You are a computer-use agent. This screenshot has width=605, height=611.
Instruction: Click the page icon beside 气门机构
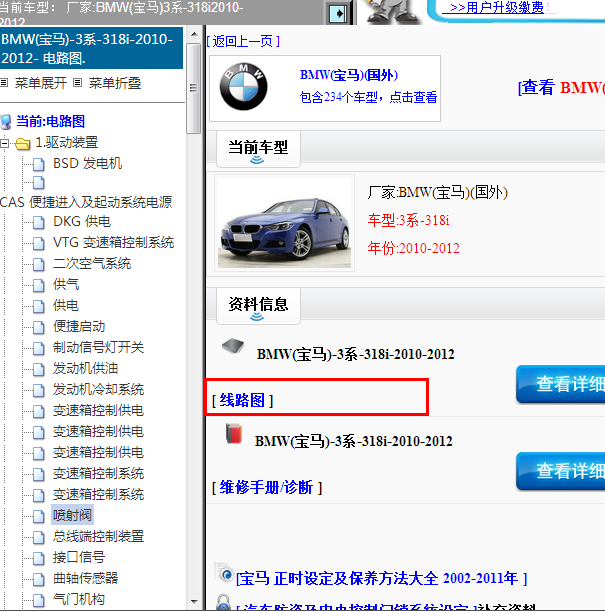click(39, 601)
